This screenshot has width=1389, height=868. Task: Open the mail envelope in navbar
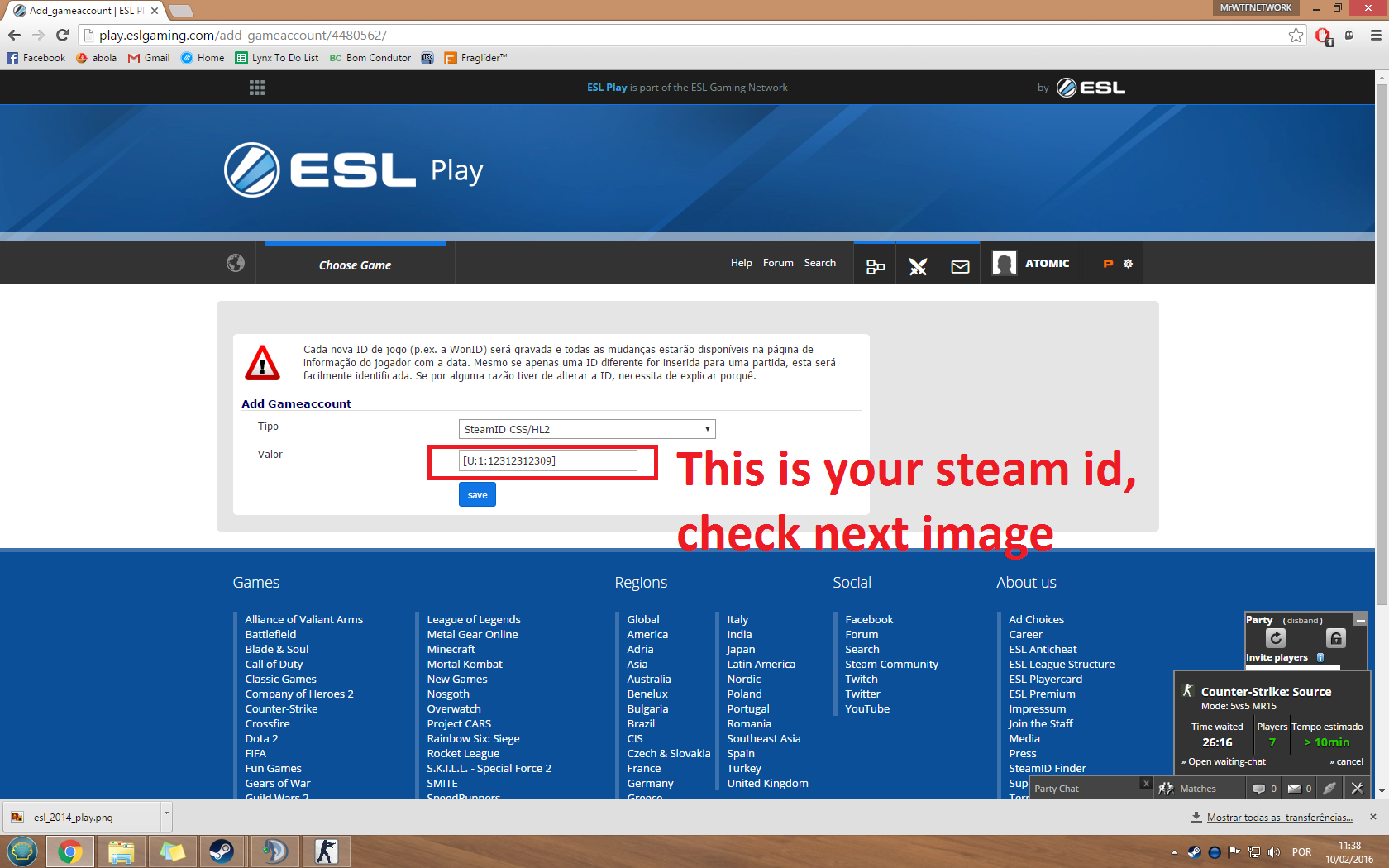click(x=960, y=266)
